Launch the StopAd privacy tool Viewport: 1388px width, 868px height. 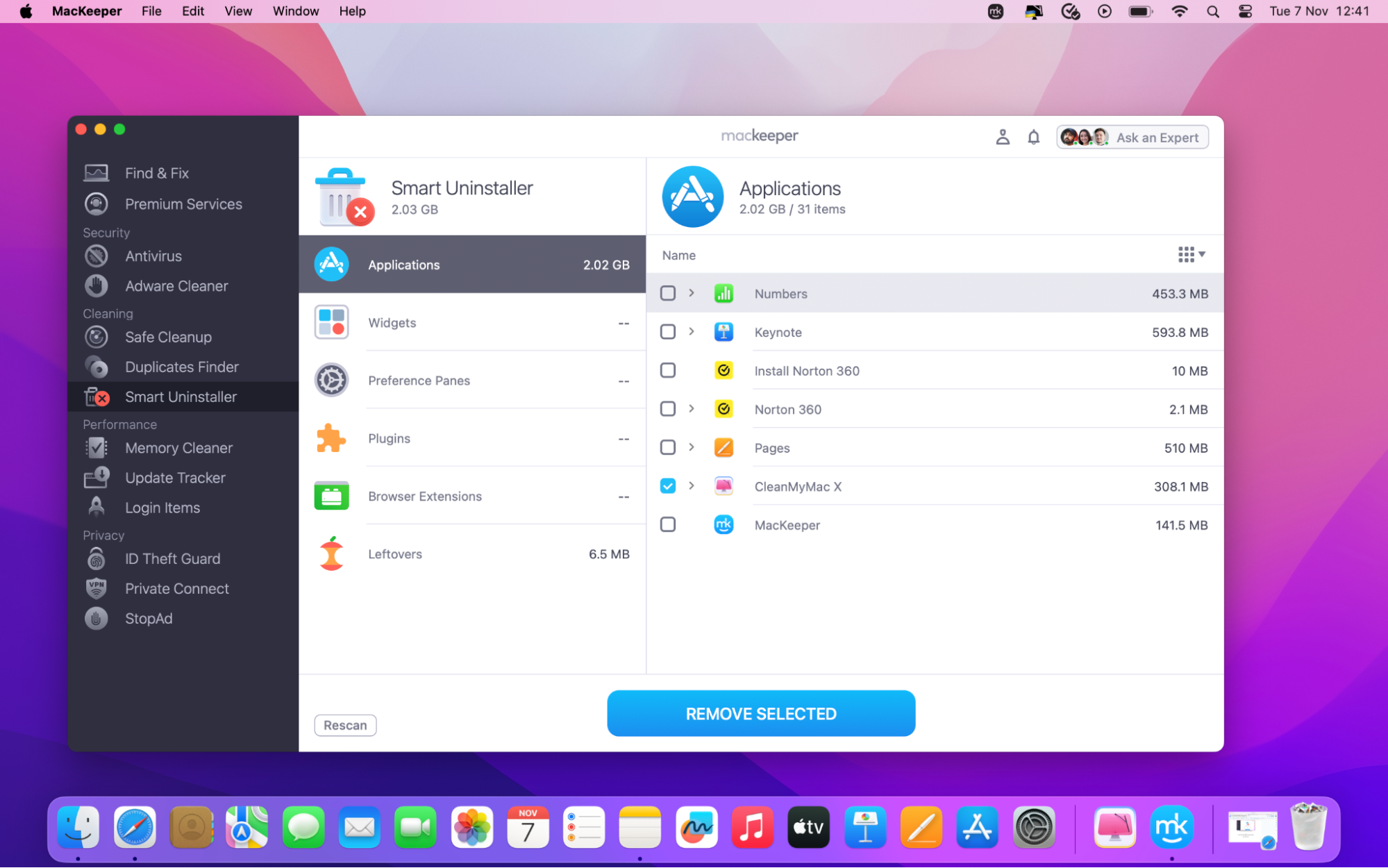(148, 618)
